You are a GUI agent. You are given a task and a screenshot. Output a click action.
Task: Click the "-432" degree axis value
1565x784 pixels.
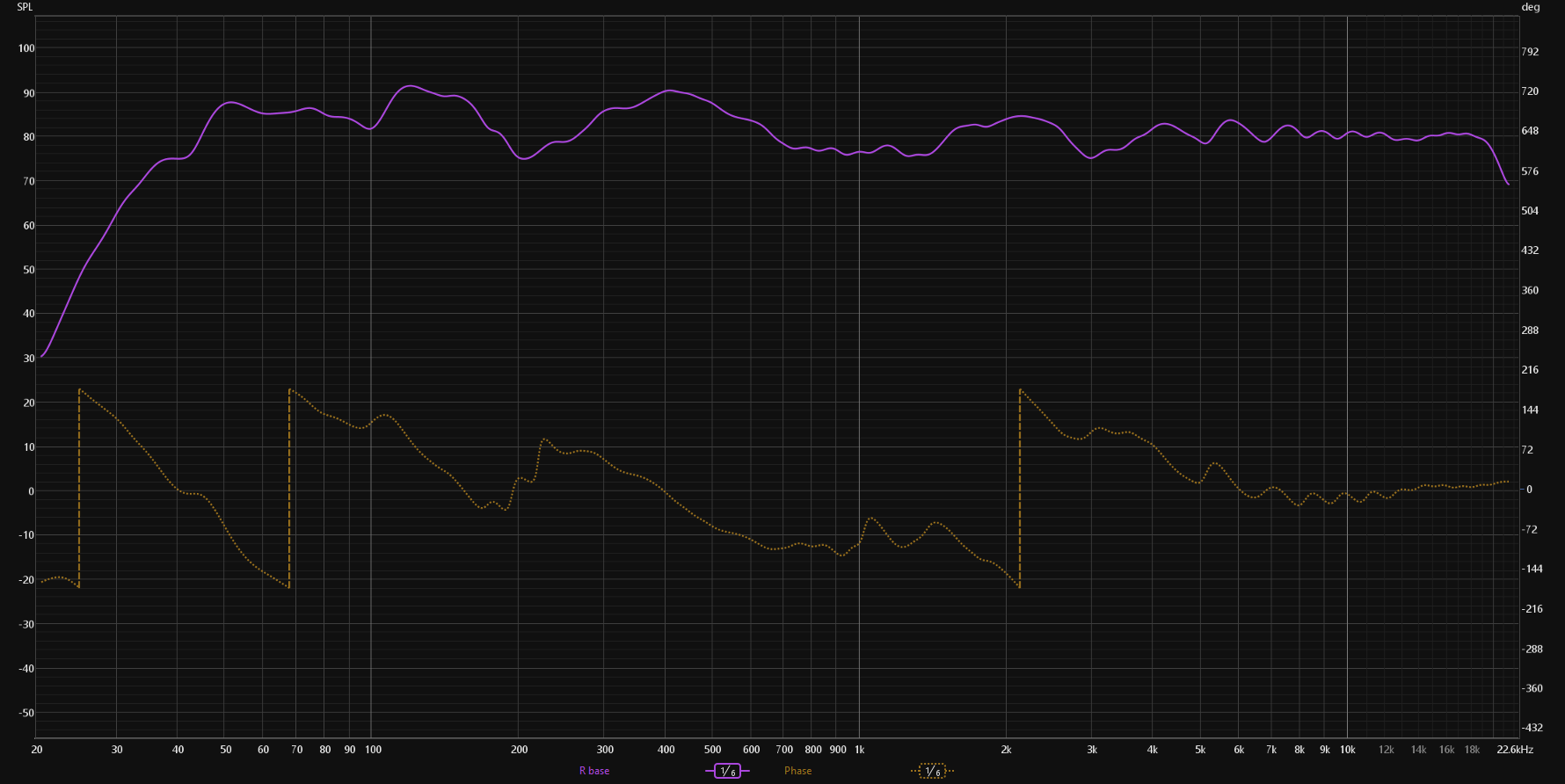click(x=1532, y=728)
